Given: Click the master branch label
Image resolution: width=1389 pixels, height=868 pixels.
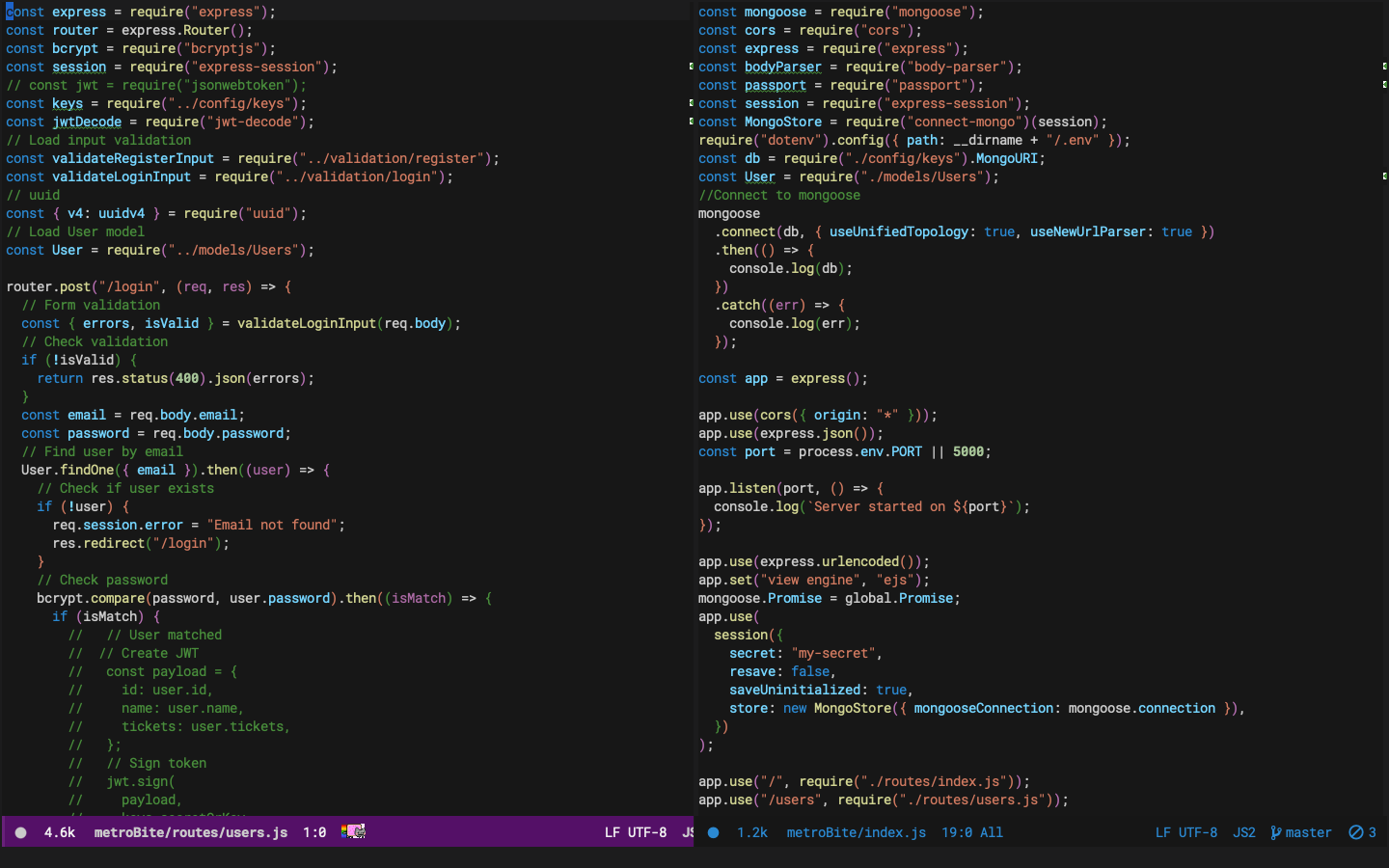Looking at the screenshot, I should (x=1308, y=832).
